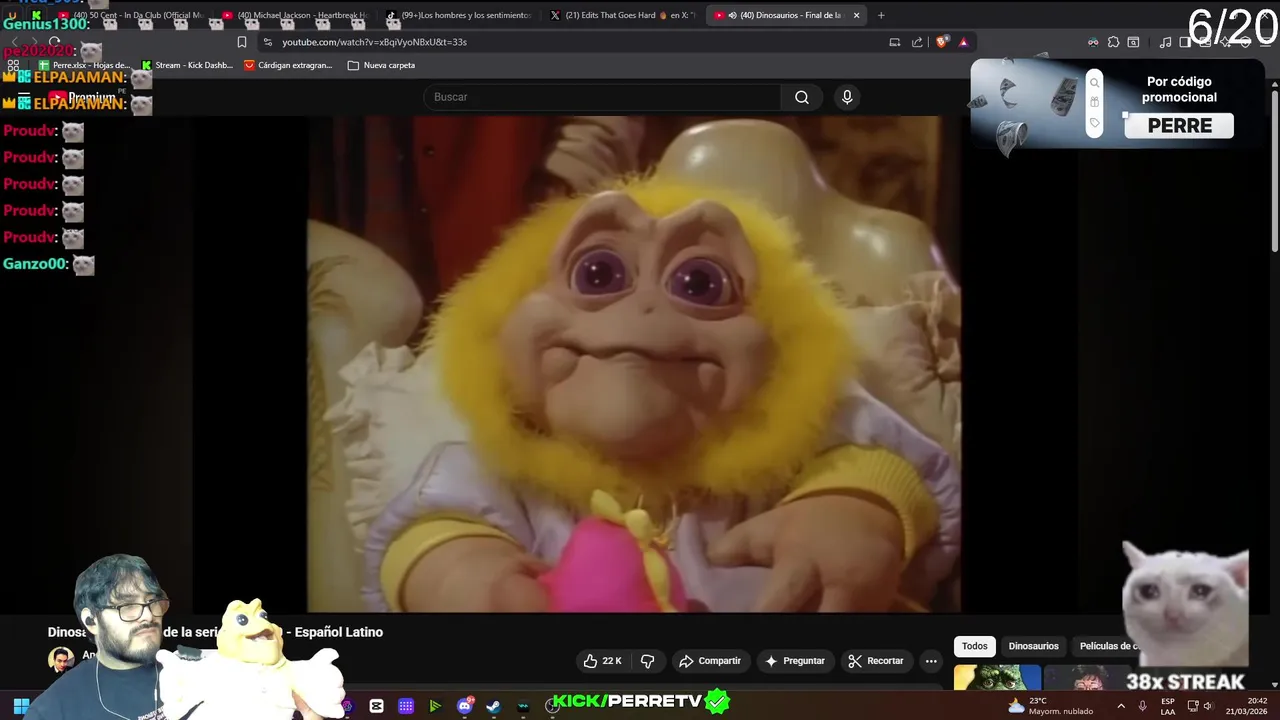The width and height of the screenshot is (1280, 720).
Task: Activate voice search microphone icon
Action: [847, 97]
